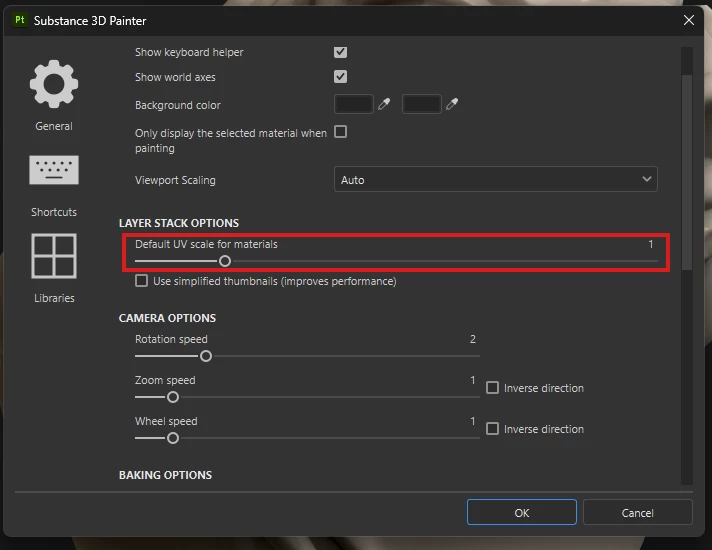Enable only display selected material when painting
Viewport: 712px width, 550px height.
341,132
